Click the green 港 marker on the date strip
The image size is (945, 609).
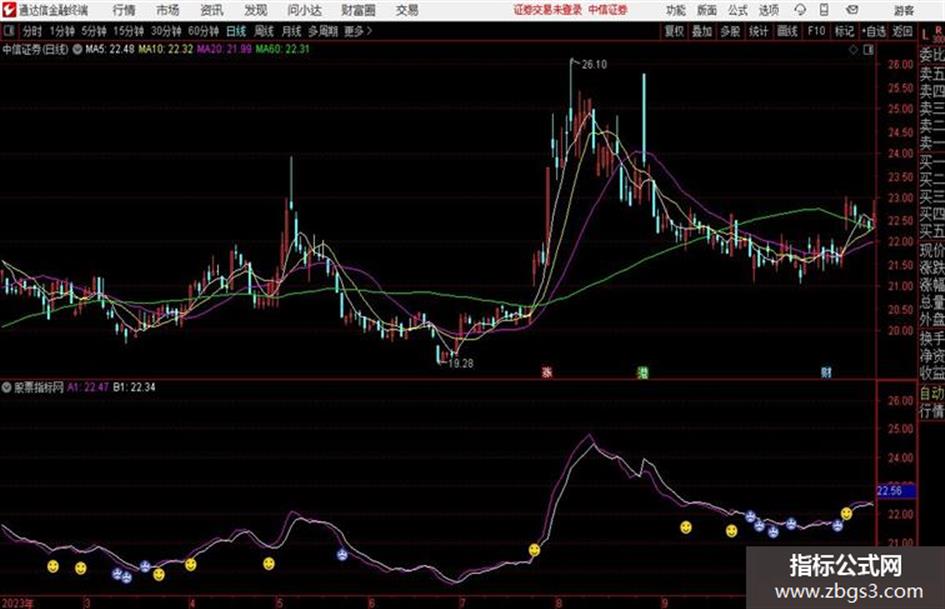click(643, 373)
